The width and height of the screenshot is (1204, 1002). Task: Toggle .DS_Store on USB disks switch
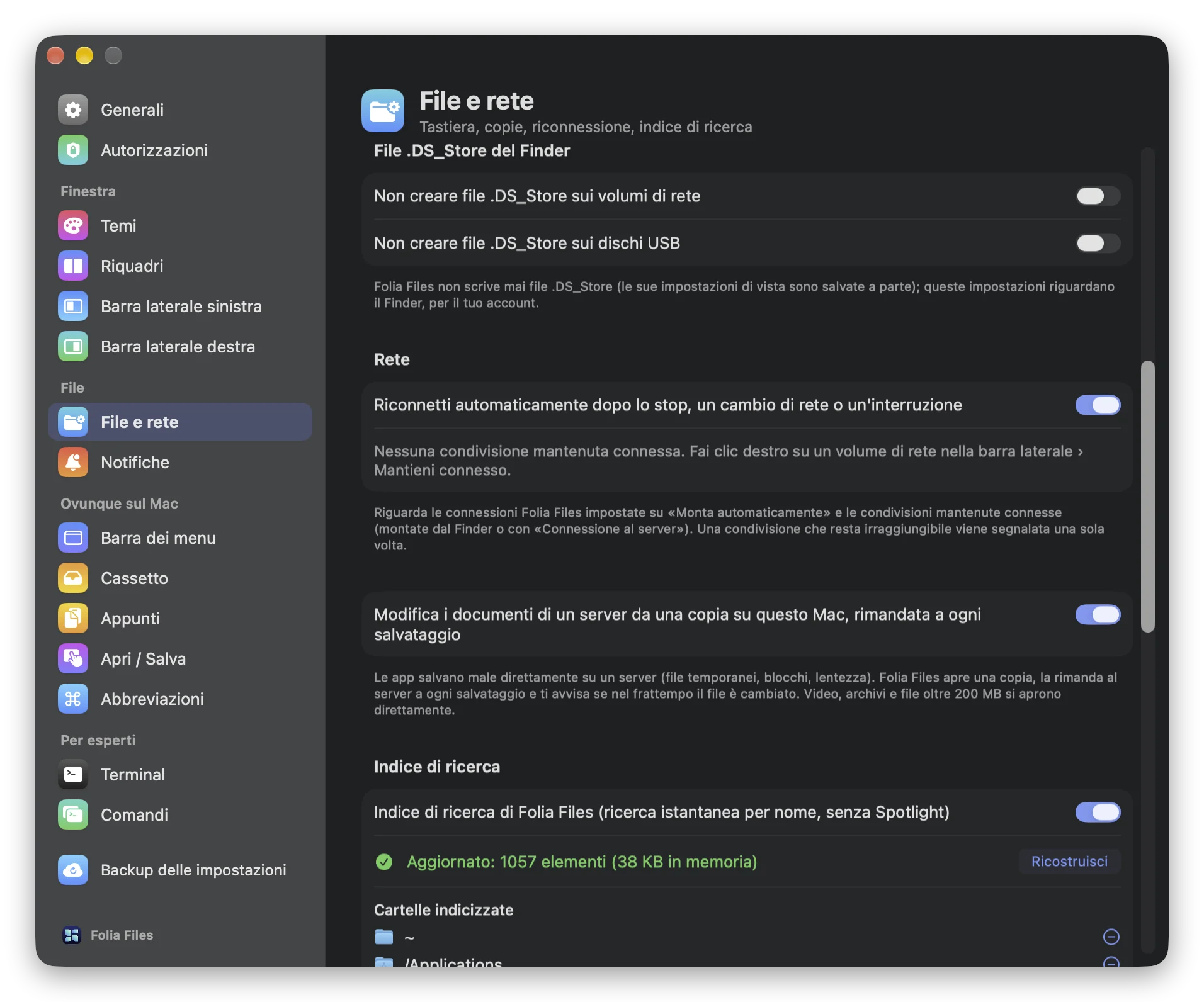[1098, 244]
